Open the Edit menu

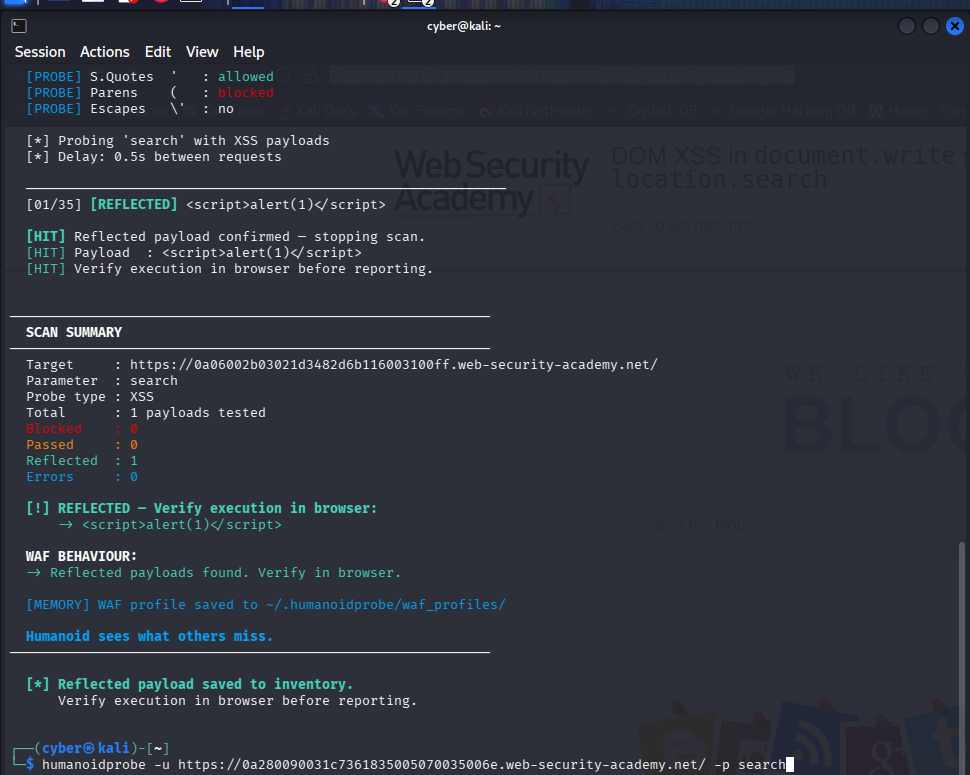click(x=158, y=52)
